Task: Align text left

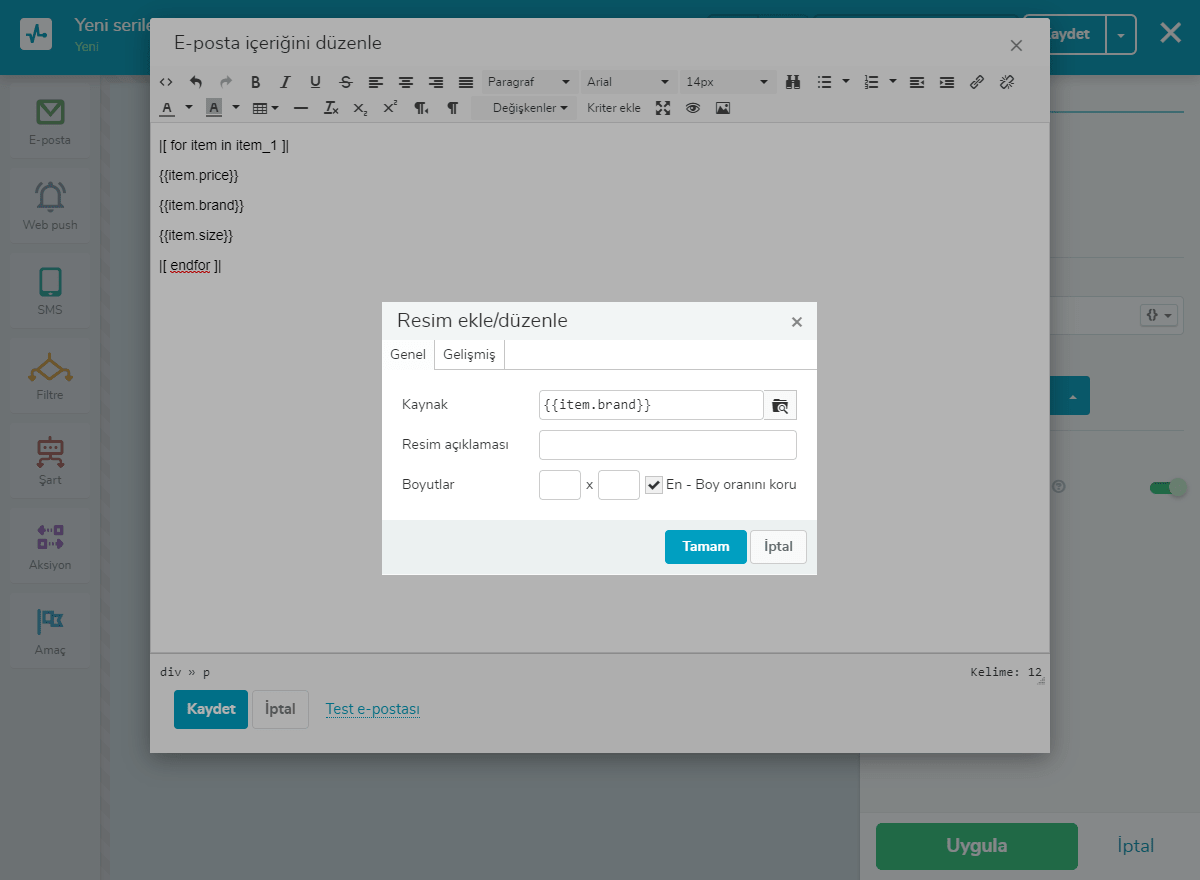Action: pos(375,82)
